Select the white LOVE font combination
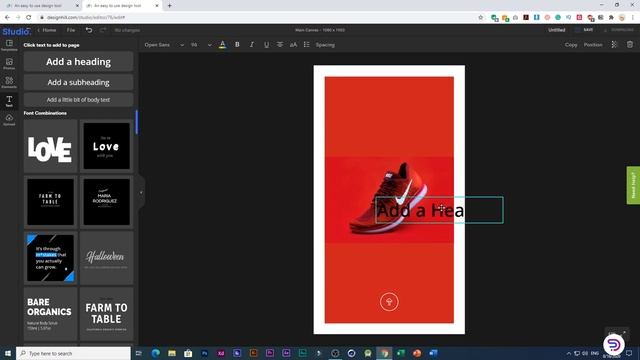640x360 pixels. click(50, 146)
